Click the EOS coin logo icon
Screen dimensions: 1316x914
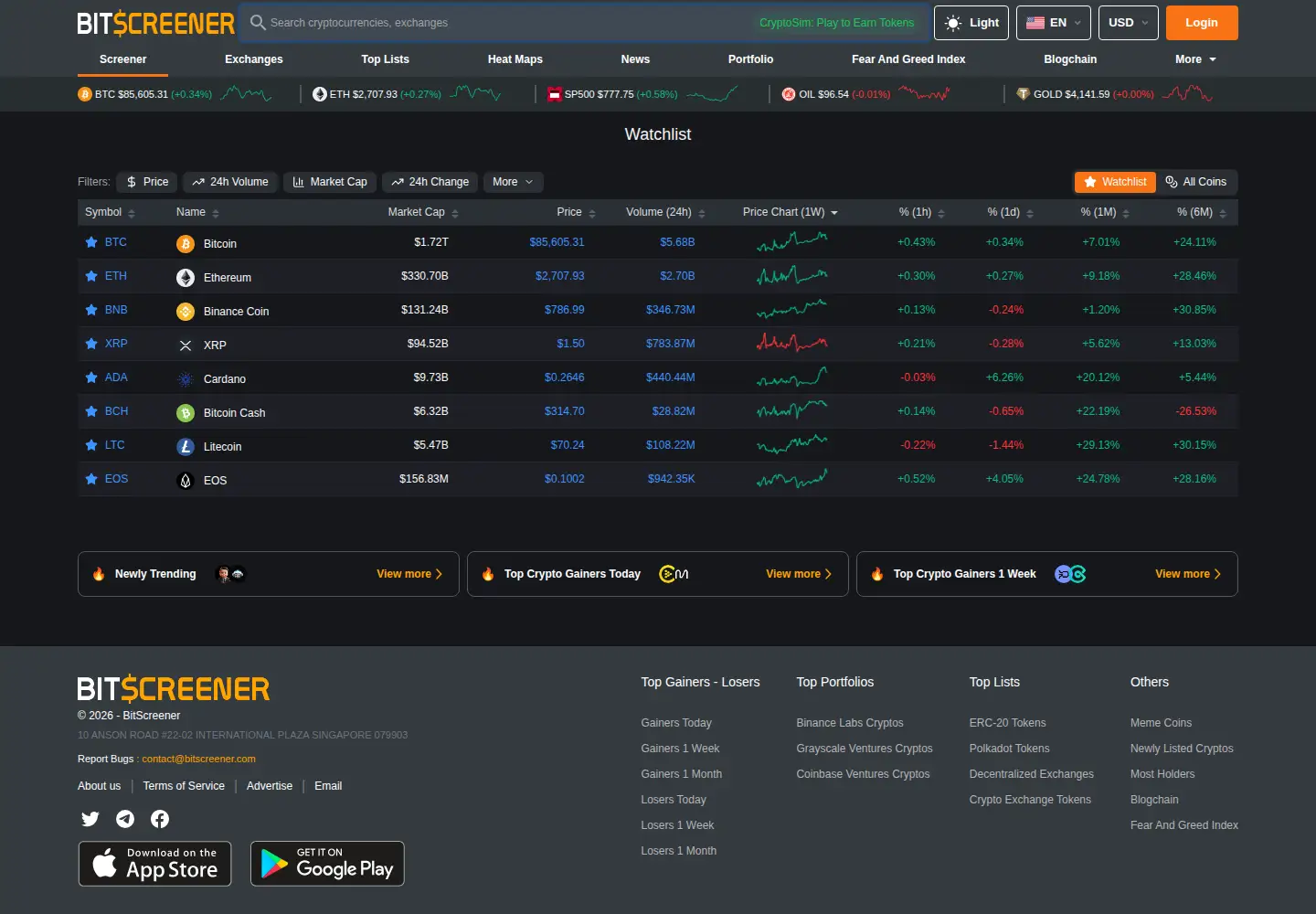tap(186, 481)
